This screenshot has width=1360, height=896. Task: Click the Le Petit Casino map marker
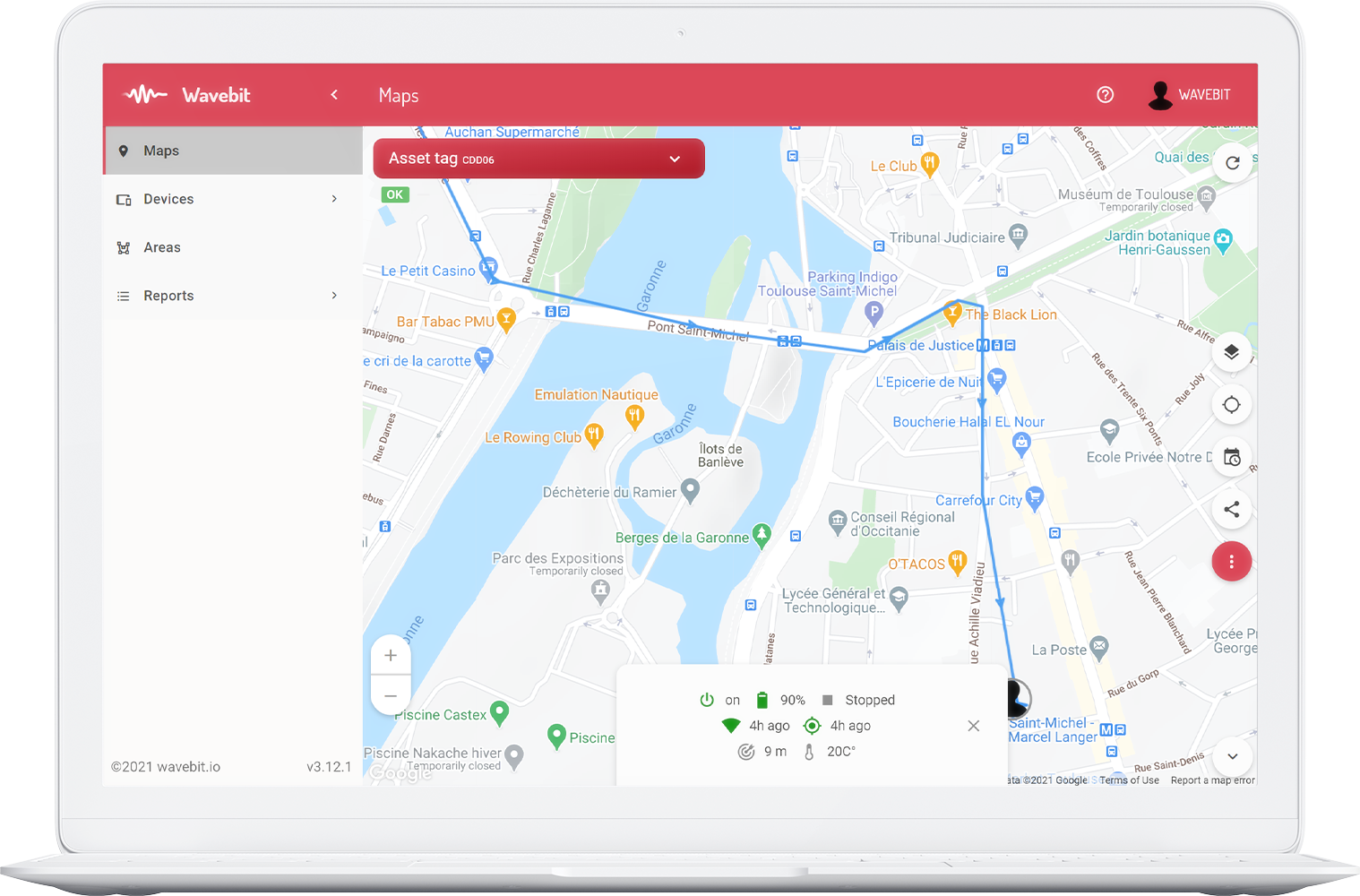[x=488, y=269]
